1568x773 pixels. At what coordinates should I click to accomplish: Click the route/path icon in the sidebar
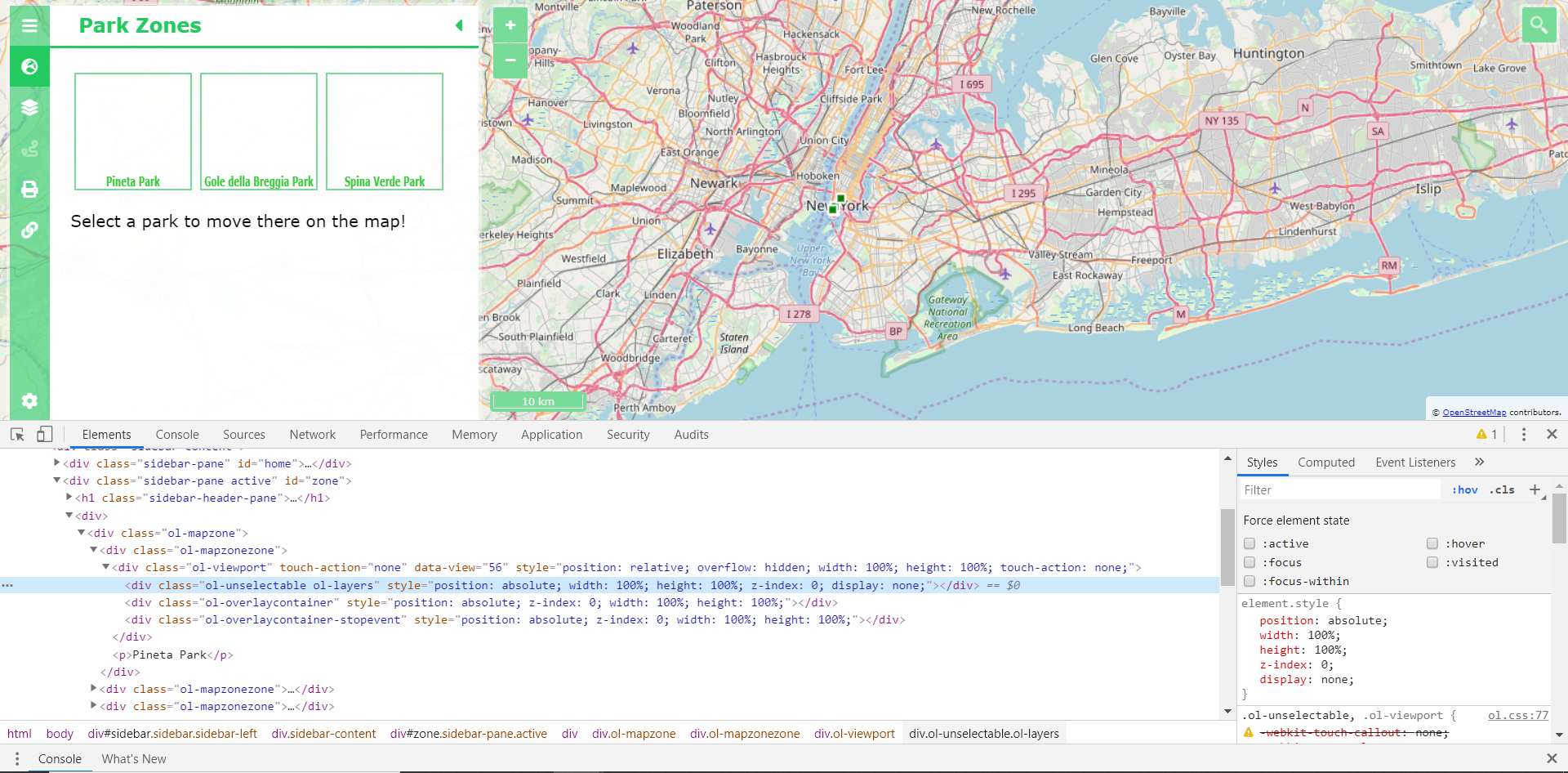[29, 148]
